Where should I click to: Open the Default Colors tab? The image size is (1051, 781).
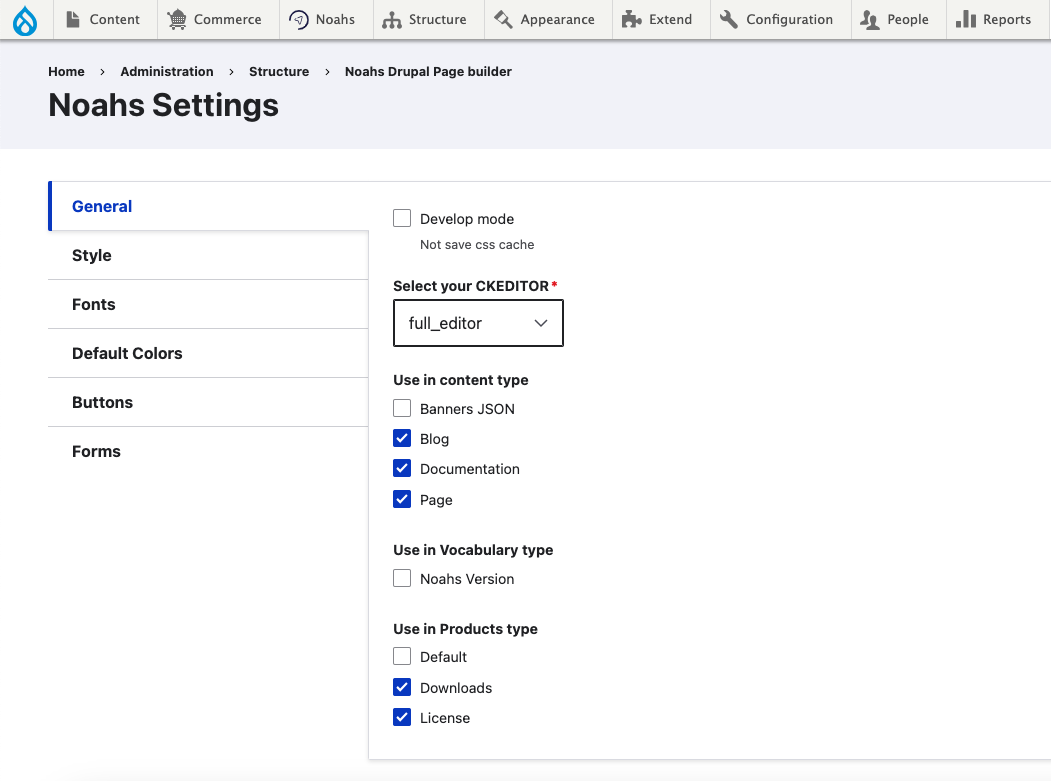[208, 353]
